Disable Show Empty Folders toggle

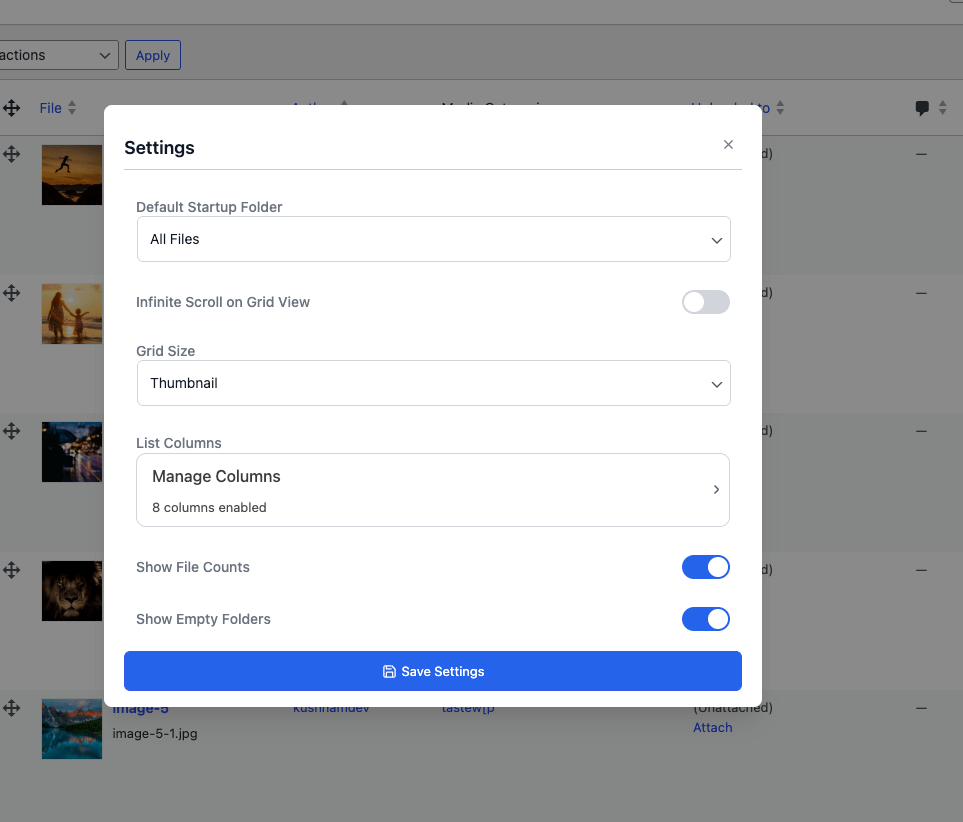[705, 620]
